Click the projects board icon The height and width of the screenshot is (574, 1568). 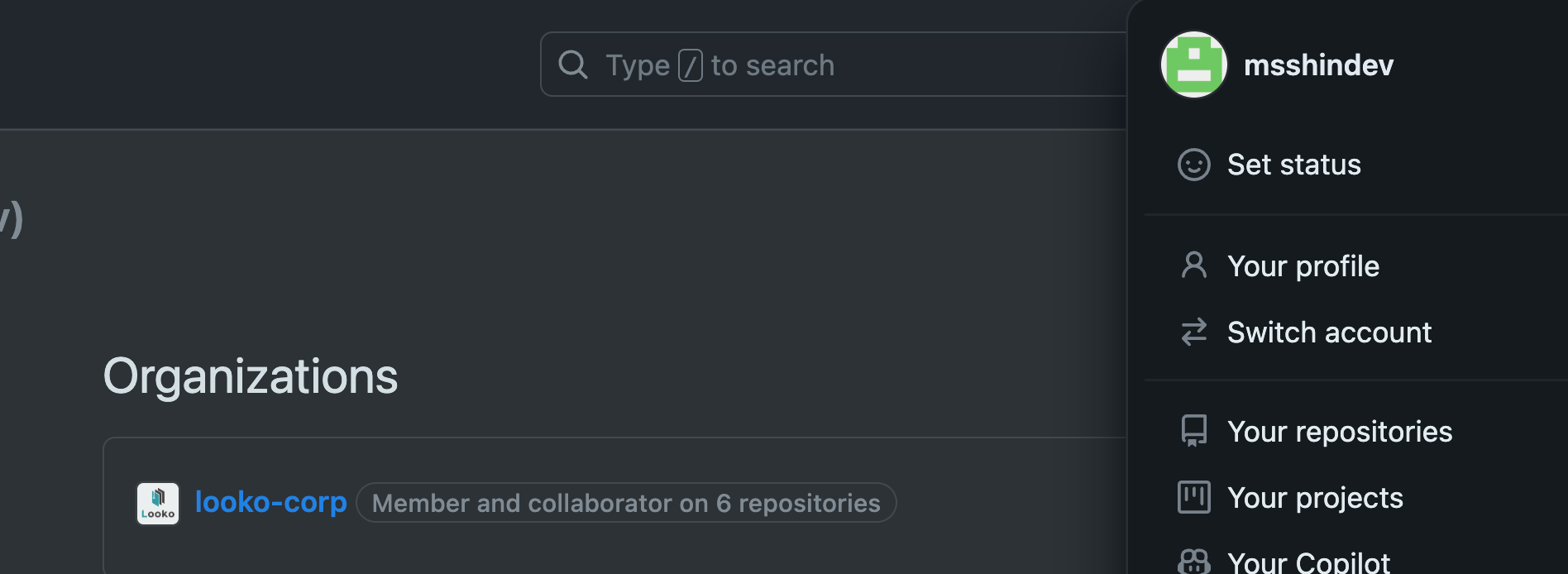pyautogui.click(x=1193, y=497)
